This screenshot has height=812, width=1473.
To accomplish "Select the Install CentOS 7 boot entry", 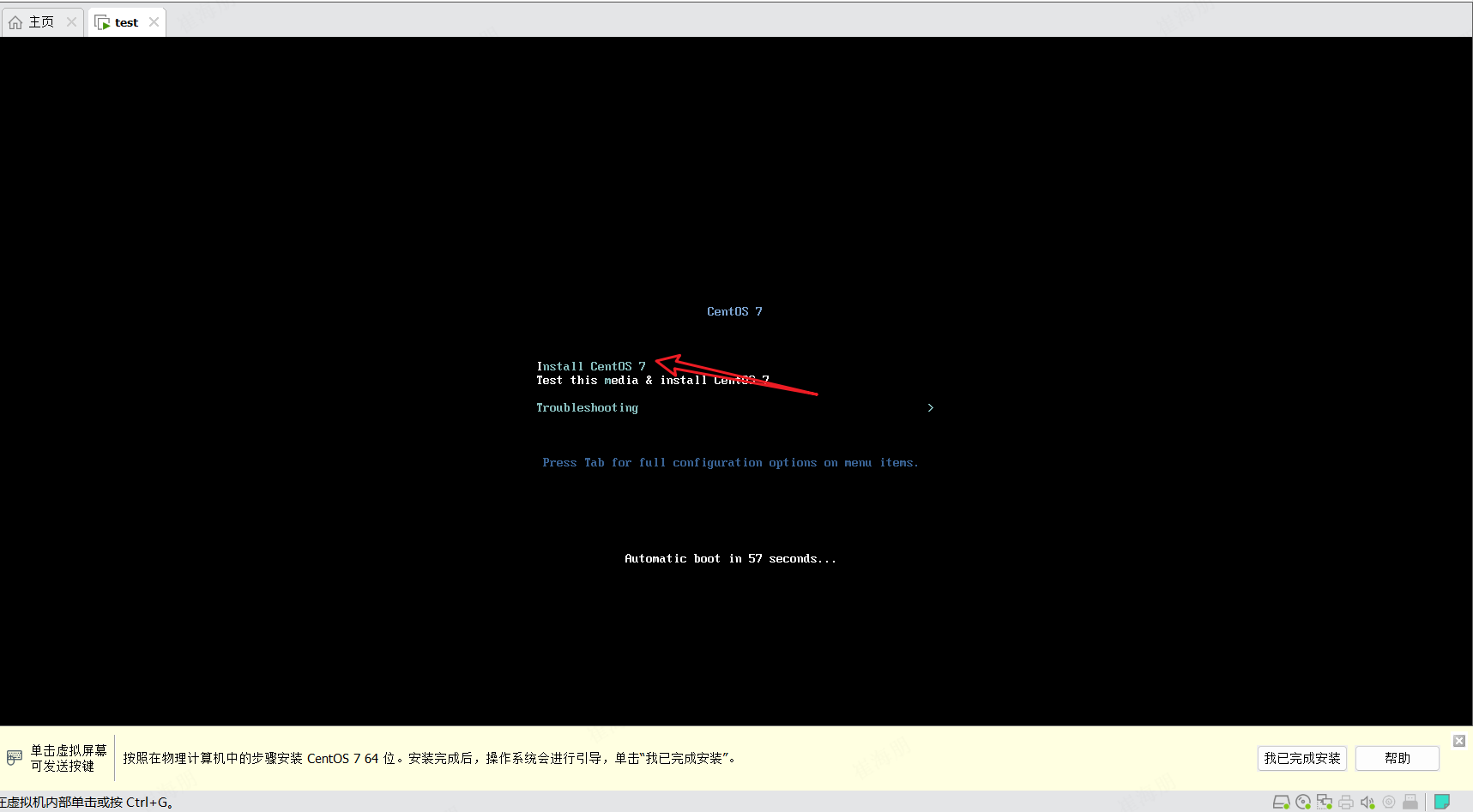I will (x=591, y=366).
